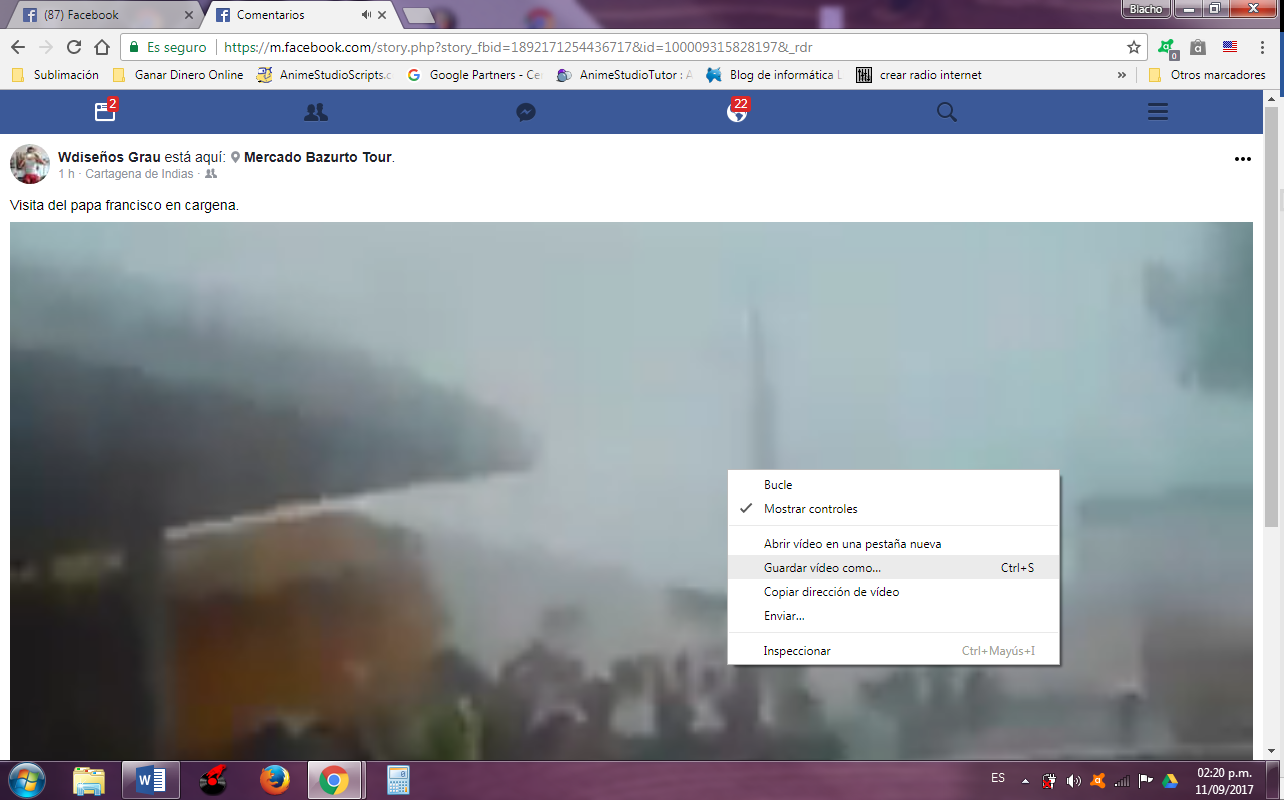Screen dimensions: 1284x800
Task: Click the Facebook search magnifier icon
Action: click(946, 112)
